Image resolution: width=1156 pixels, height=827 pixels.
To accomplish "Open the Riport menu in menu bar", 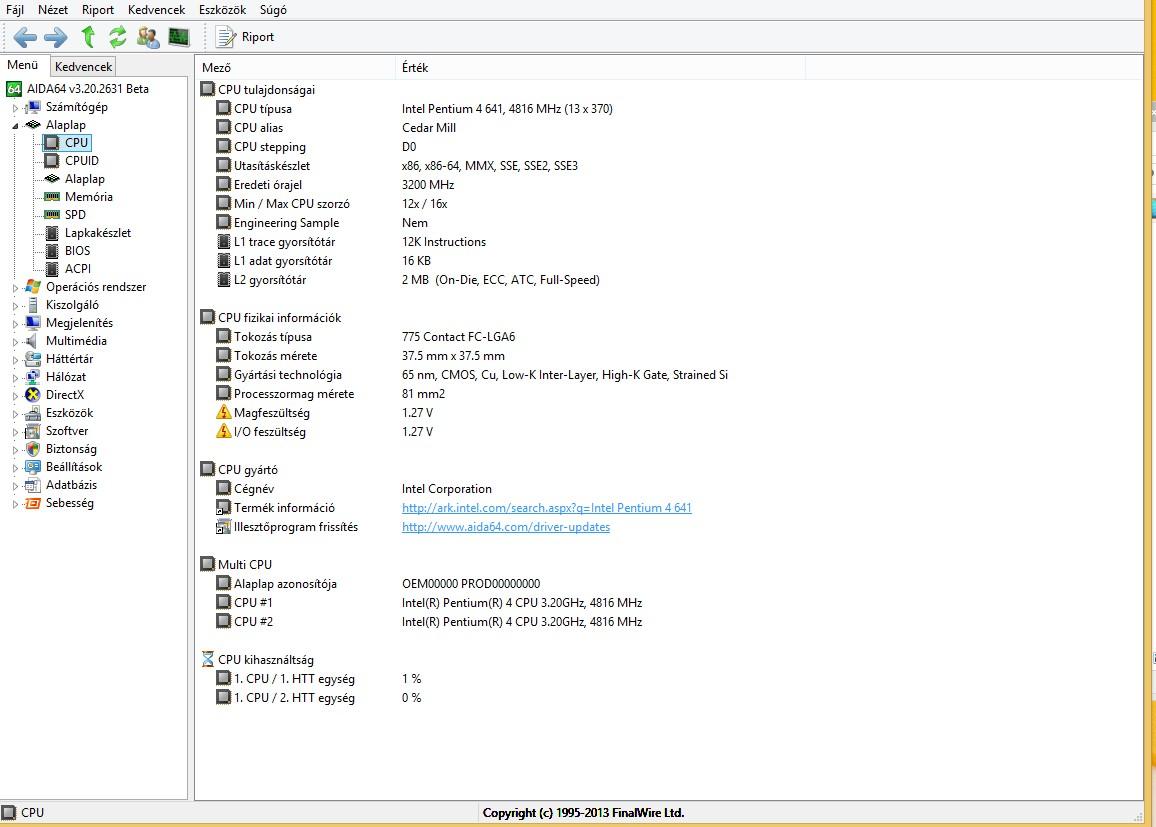I will click(x=98, y=10).
